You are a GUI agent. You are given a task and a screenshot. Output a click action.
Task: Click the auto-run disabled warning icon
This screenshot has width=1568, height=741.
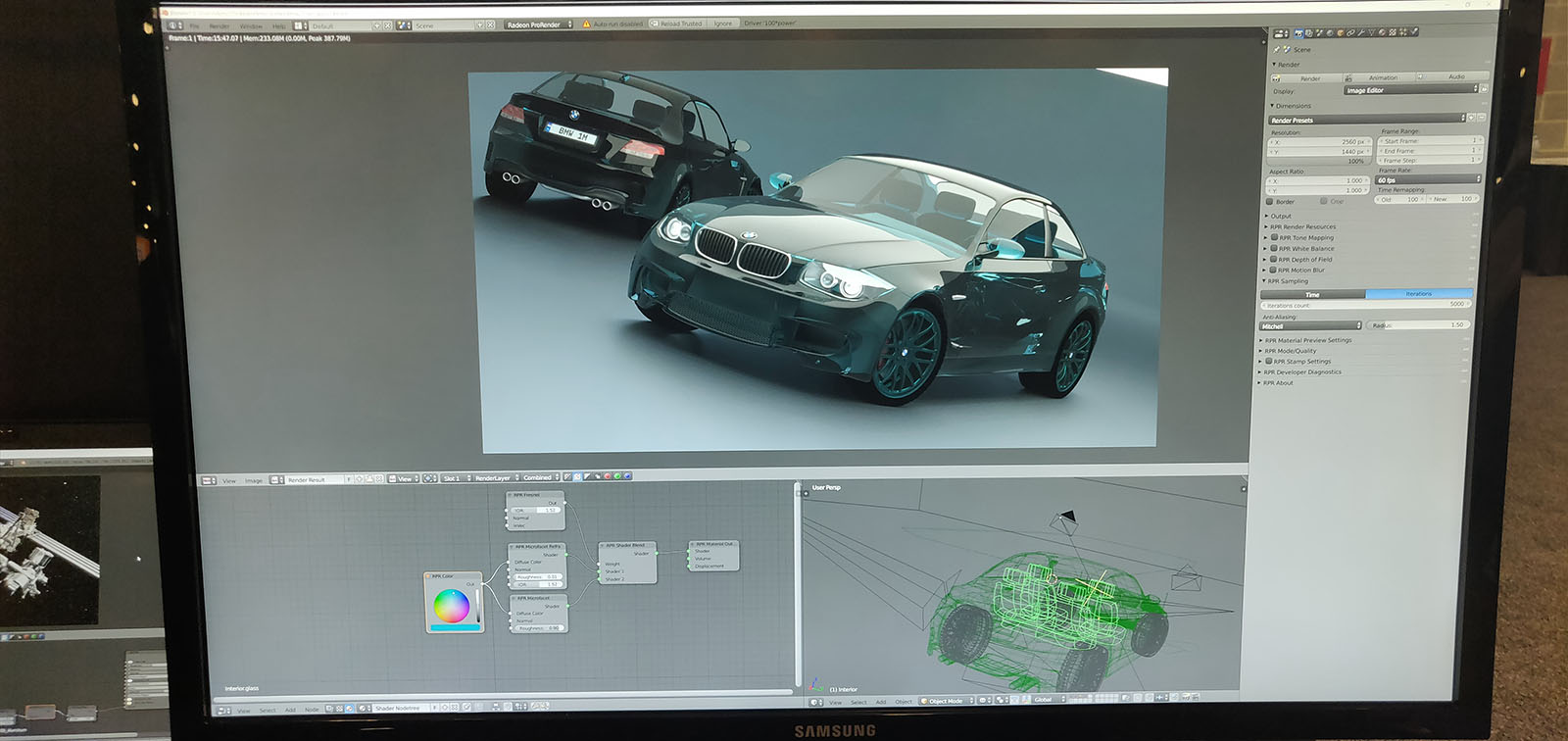587,25
